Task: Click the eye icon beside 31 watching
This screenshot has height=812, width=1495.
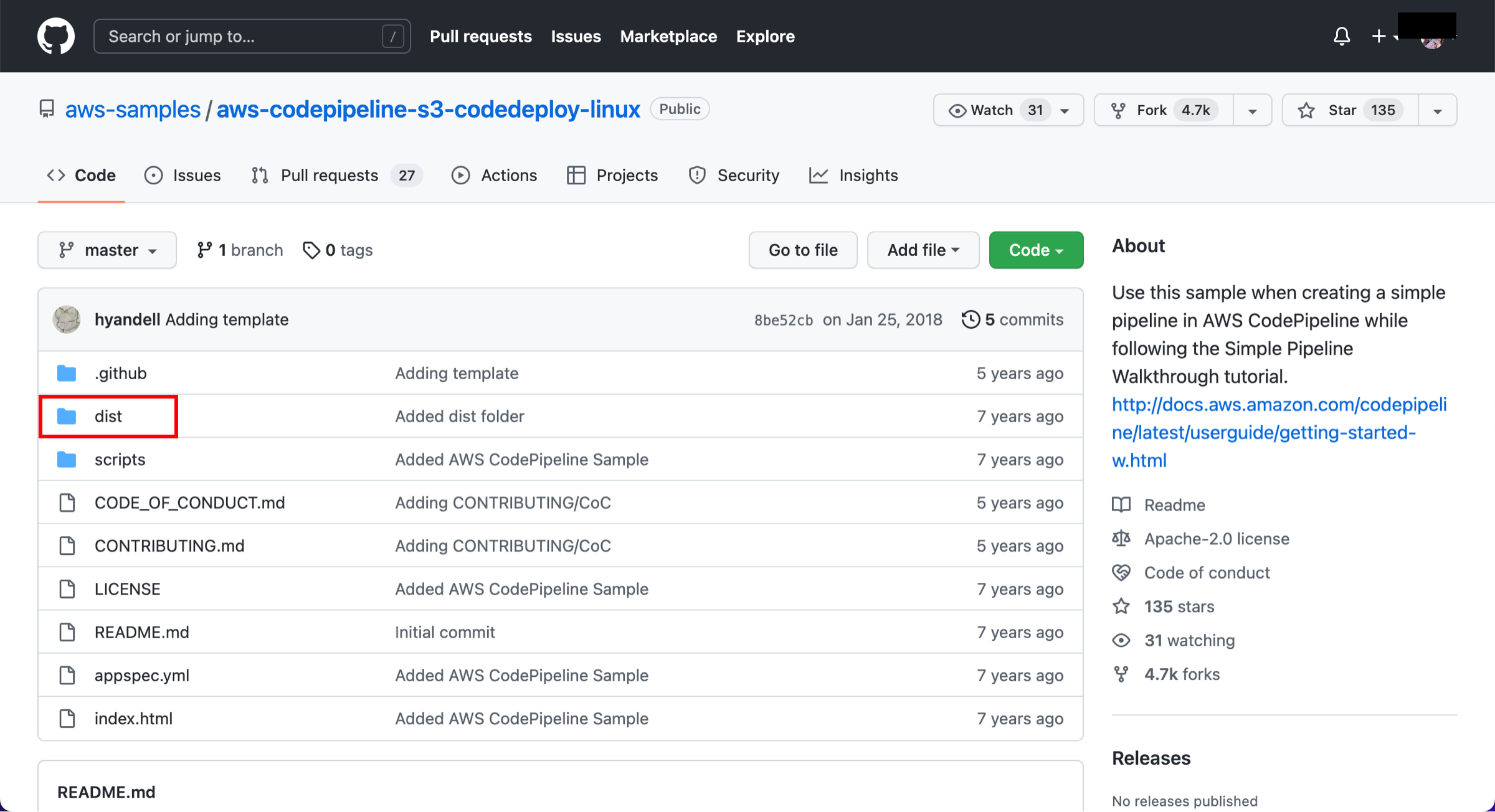Action: 1121,640
